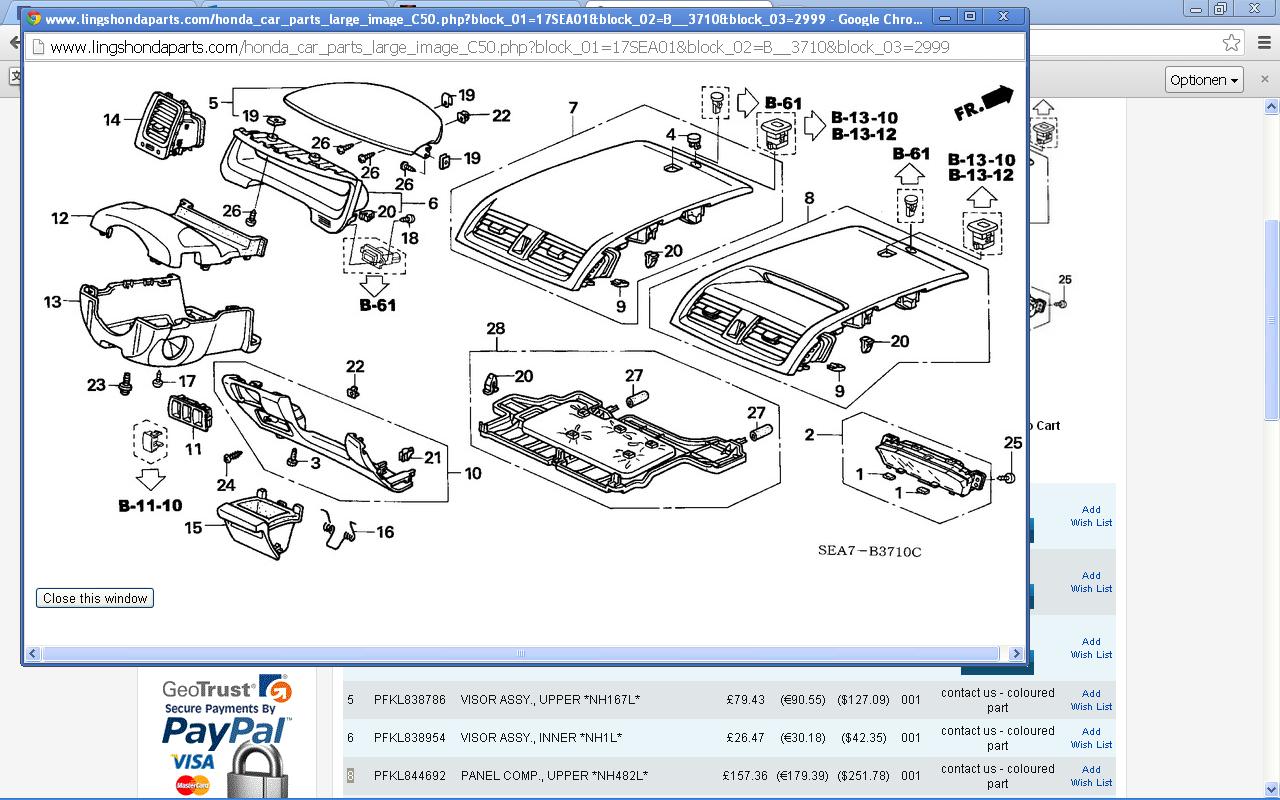1280x800 pixels.
Task: Click the SEA7-B3710C diagram code label
Action: [x=869, y=551]
